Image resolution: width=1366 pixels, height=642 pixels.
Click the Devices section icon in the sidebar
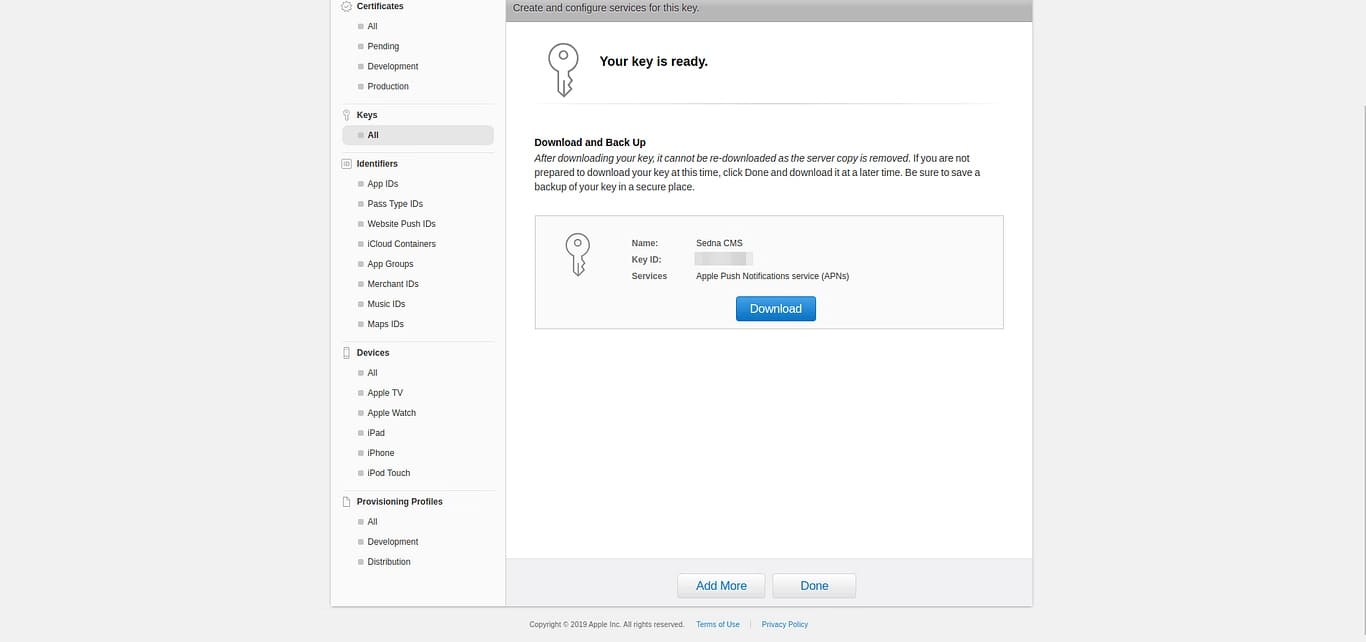347,352
